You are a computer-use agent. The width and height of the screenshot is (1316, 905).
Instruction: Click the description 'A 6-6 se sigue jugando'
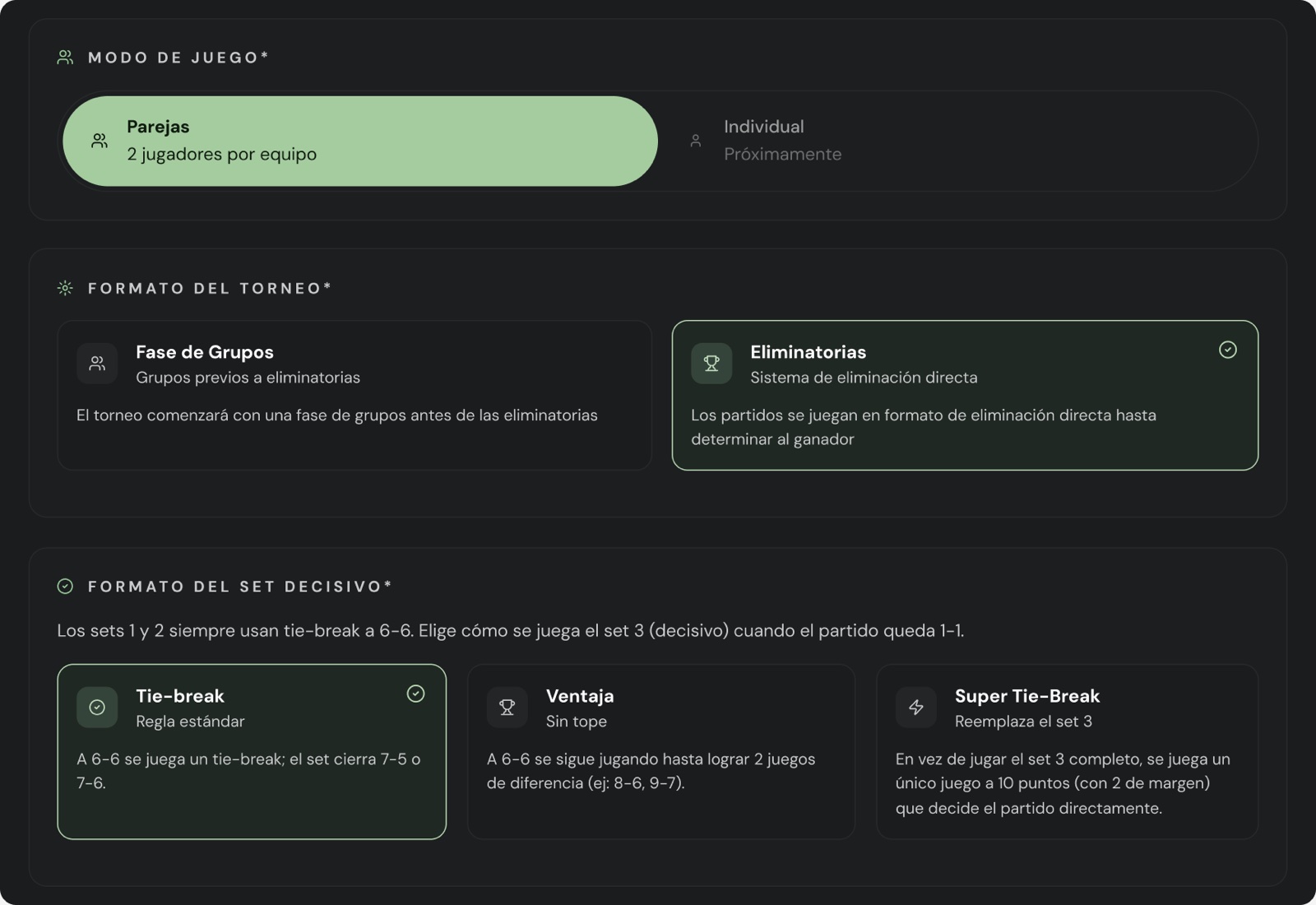point(651,771)
